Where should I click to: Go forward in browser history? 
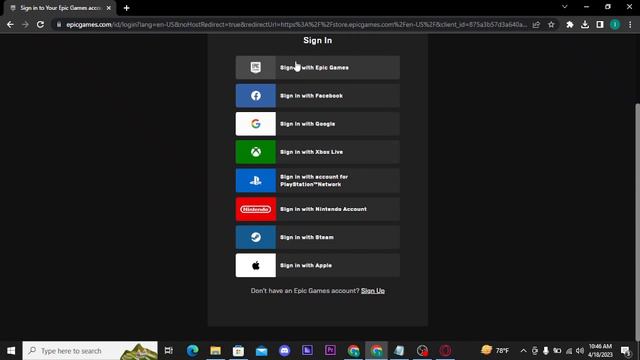point(25,24)
